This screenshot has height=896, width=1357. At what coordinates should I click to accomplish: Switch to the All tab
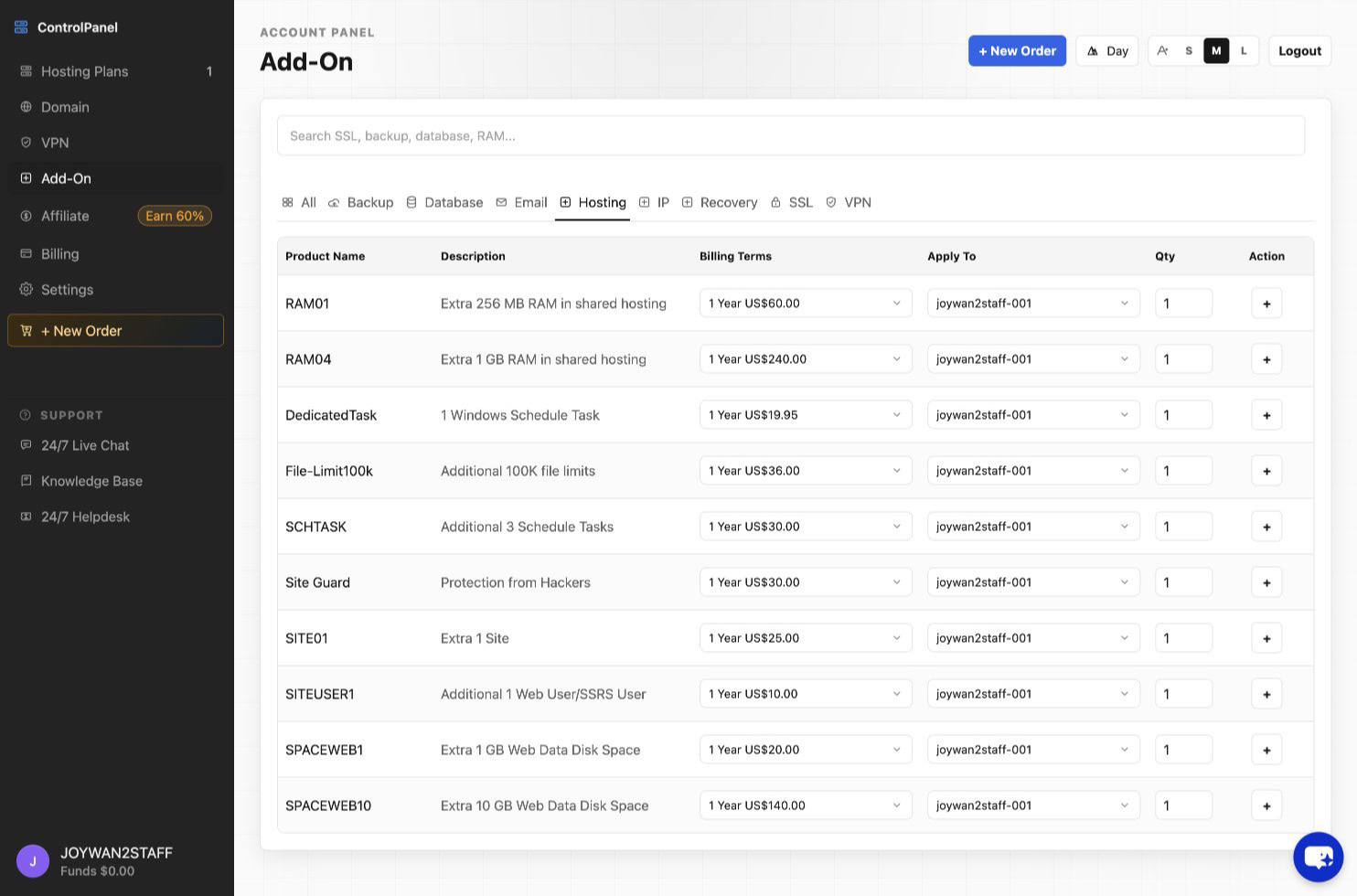(x=299, y=202)
